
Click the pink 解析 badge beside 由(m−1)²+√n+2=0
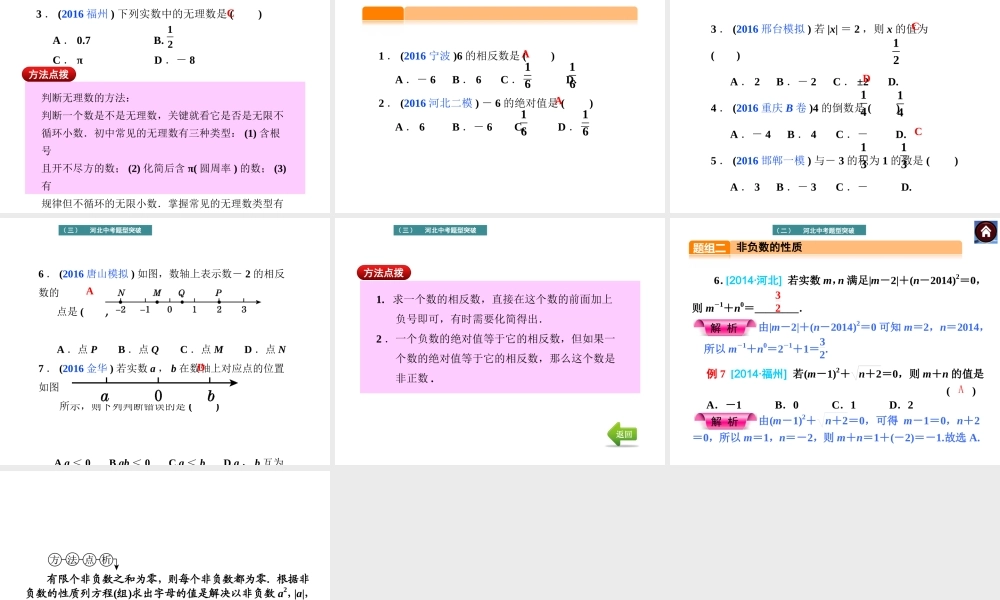pyautogui.click(x=724, y=421)
